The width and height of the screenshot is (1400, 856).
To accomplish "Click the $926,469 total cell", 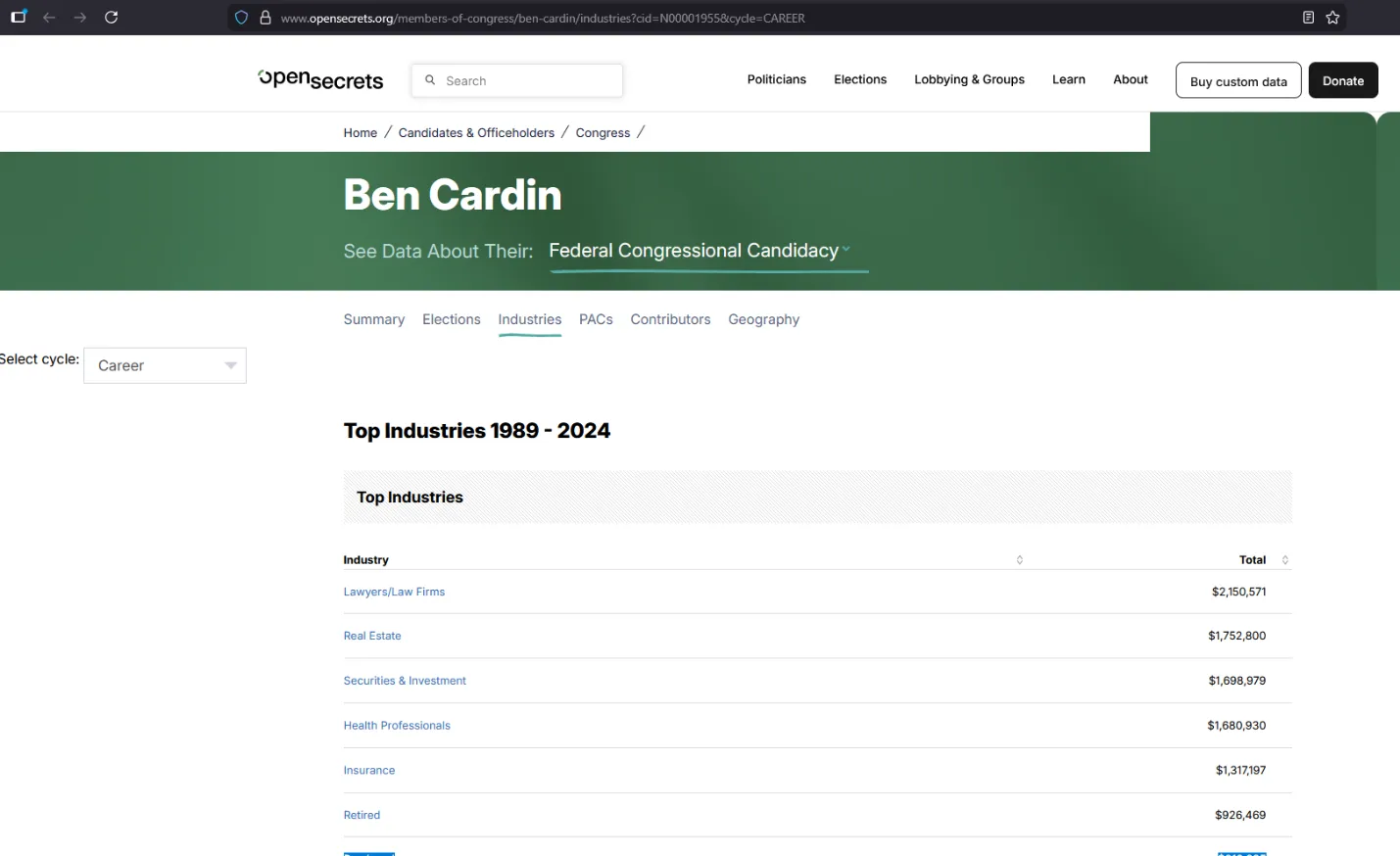I will 1240,815.
